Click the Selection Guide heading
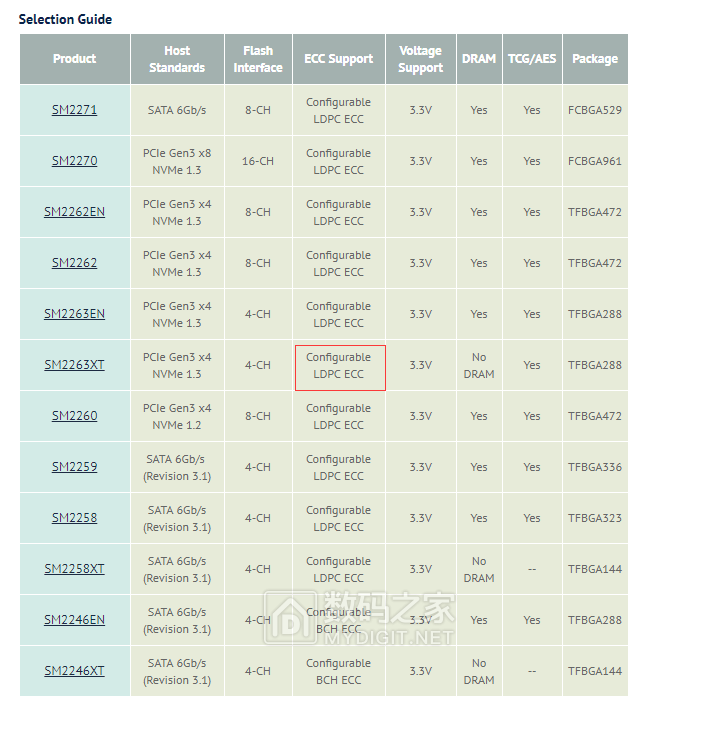The width and height of the screenshot is (721, 739). pos(65,19)
